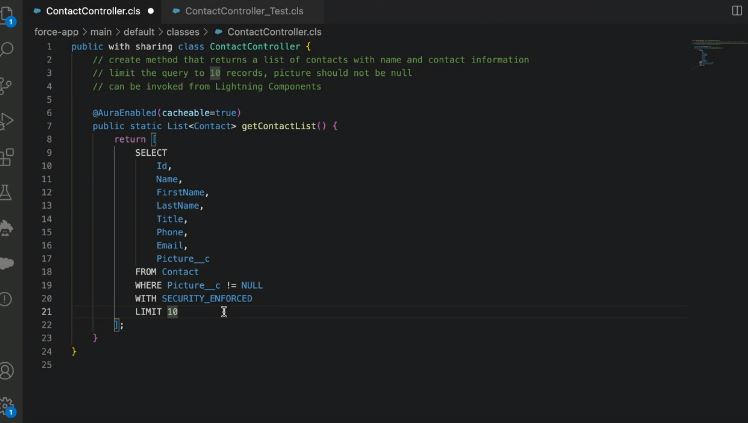Image resolution: width=748 pixels, height=423 pixels.
Task: Open the Accounts profile icon
Action: (x=7, y=371)
